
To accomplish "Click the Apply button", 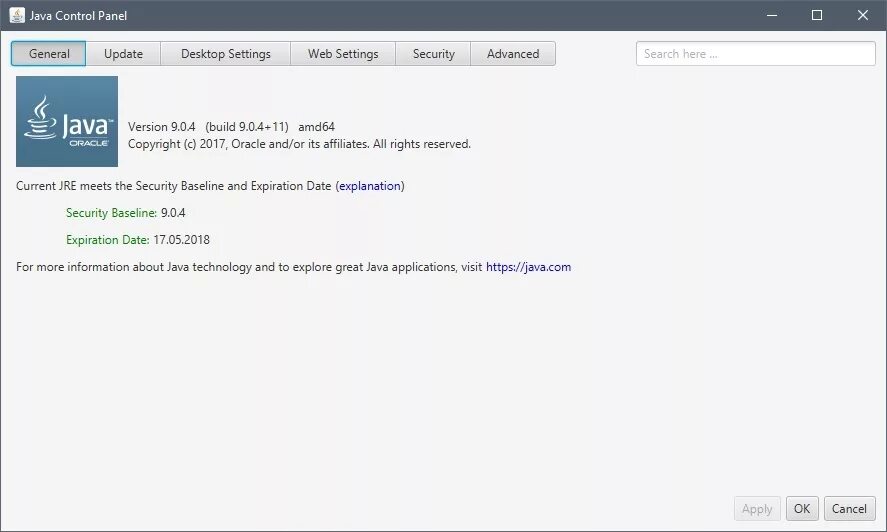I will (x=757, y=509).
